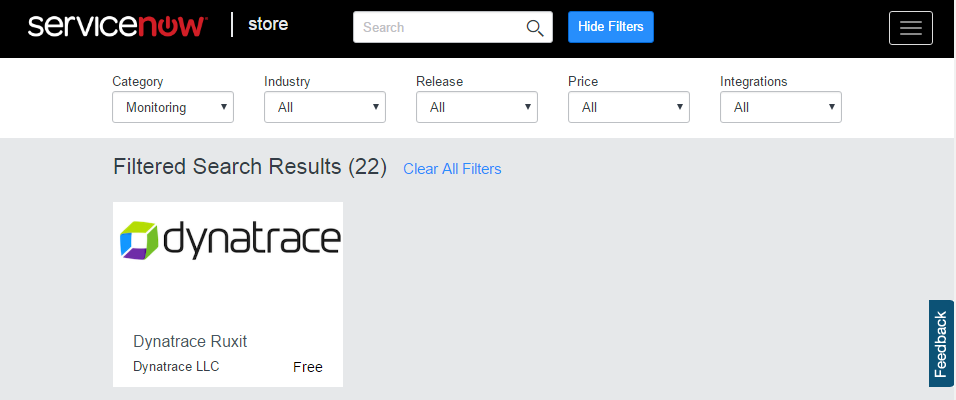Click the store label in header
The height and width of the screenshot is (400, 956).
268,25
